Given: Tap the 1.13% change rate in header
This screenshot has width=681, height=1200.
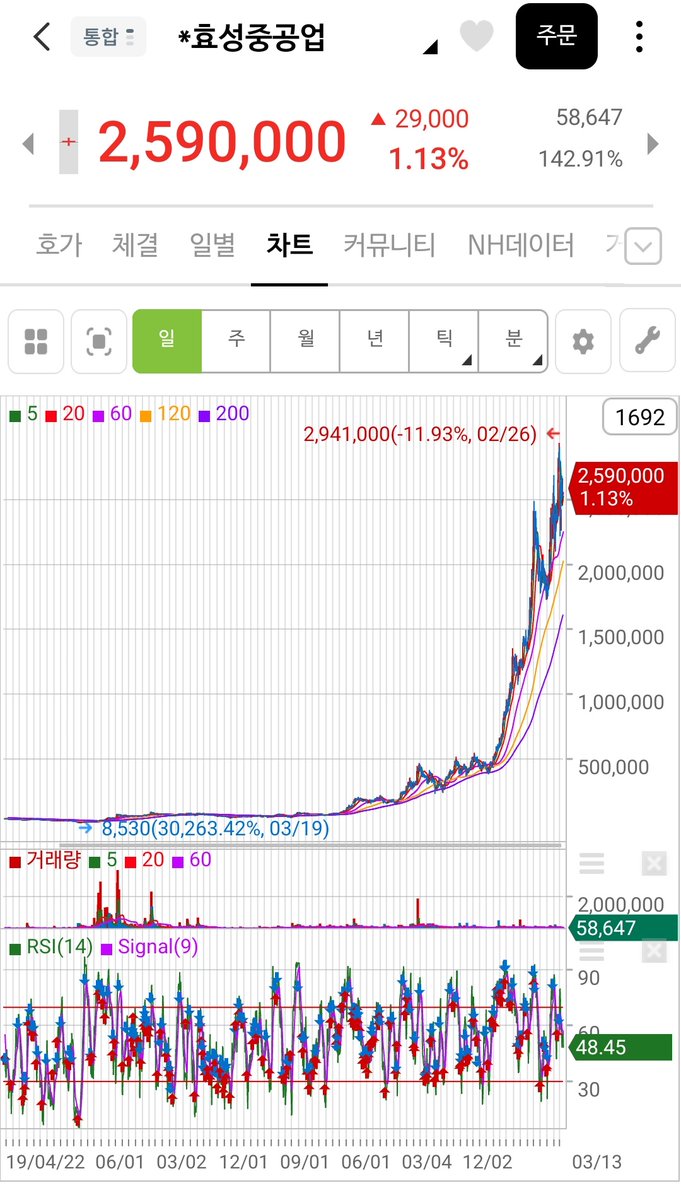Looking at the screenshot, I should point(429,159).
